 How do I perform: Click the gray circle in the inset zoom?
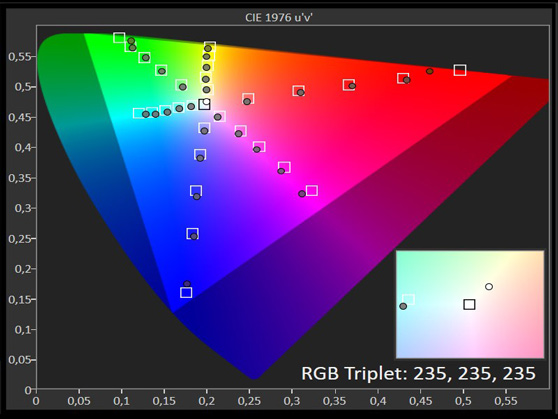tap(403, 306)
